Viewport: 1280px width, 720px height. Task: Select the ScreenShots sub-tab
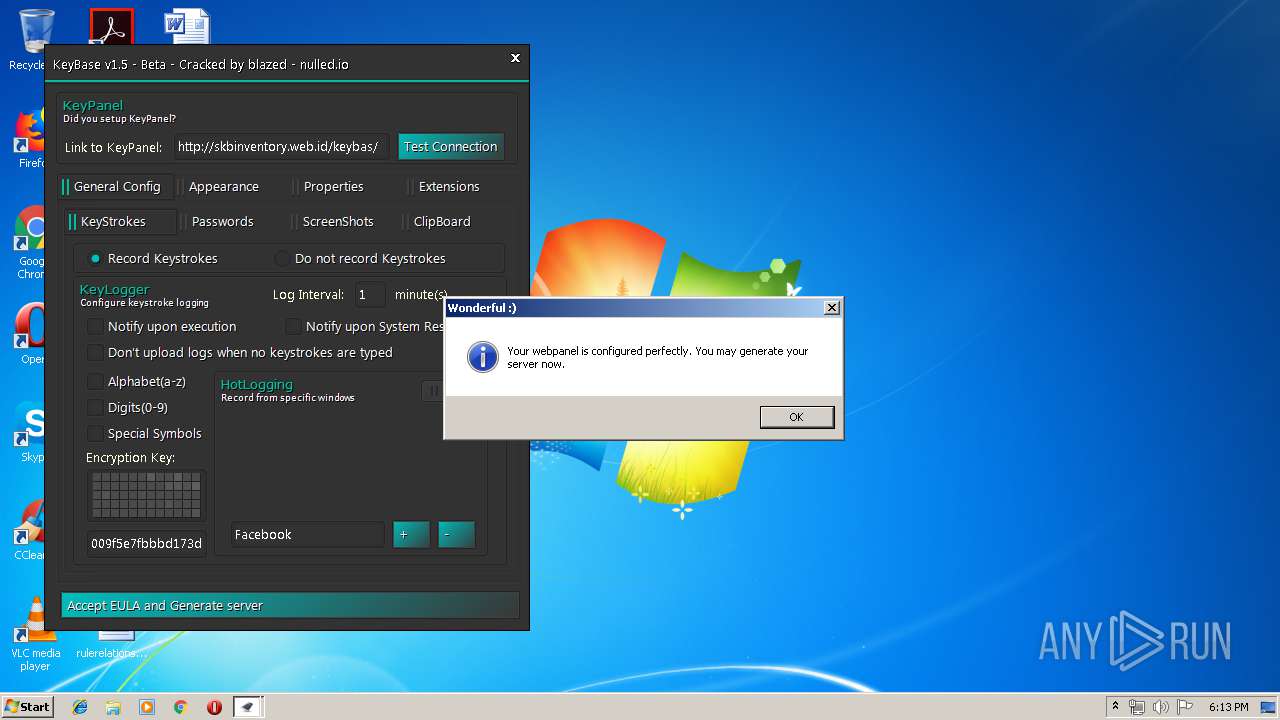[338, 222]
